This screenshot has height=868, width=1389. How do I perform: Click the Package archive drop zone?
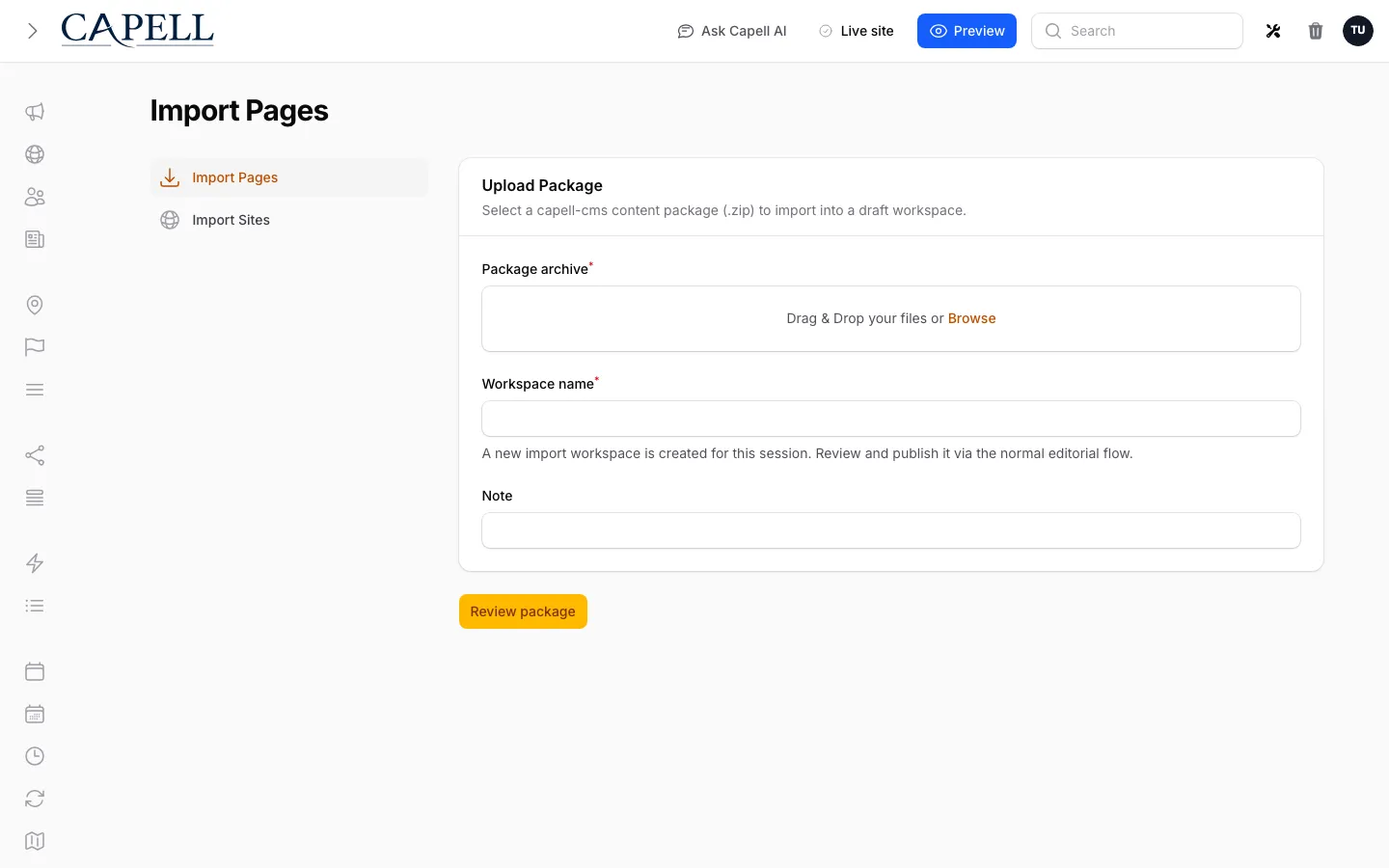[891, 318]
